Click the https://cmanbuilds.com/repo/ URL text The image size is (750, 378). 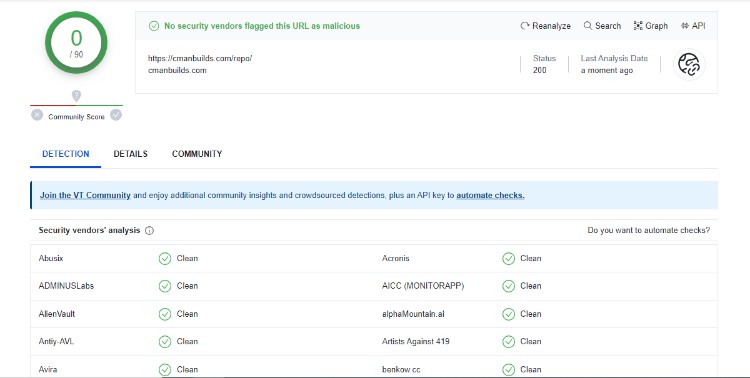point(200,58)
